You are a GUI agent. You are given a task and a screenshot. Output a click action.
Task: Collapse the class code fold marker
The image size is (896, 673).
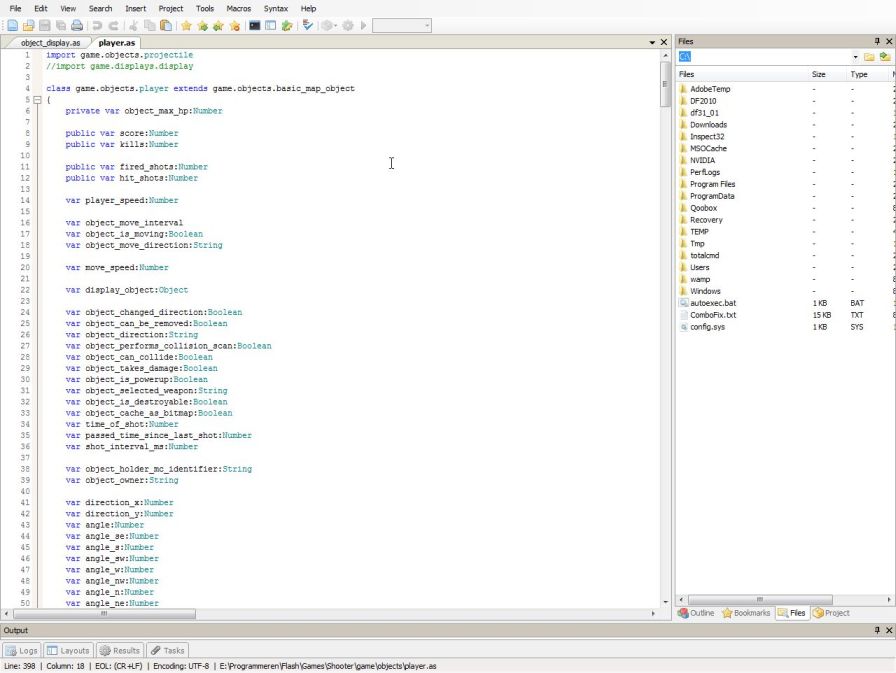(37, 100)
